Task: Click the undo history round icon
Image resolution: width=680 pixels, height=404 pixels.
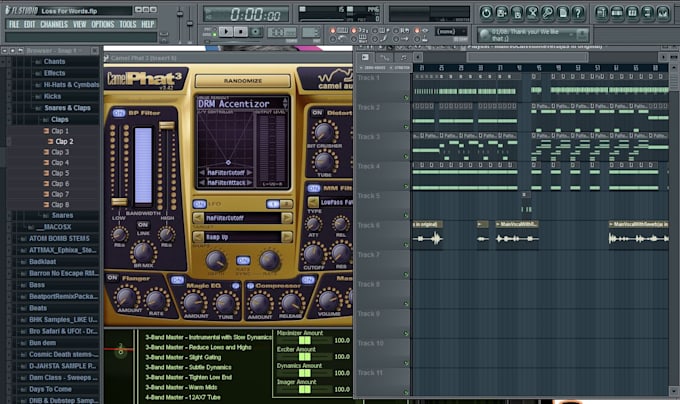Action: coord(486,13)
